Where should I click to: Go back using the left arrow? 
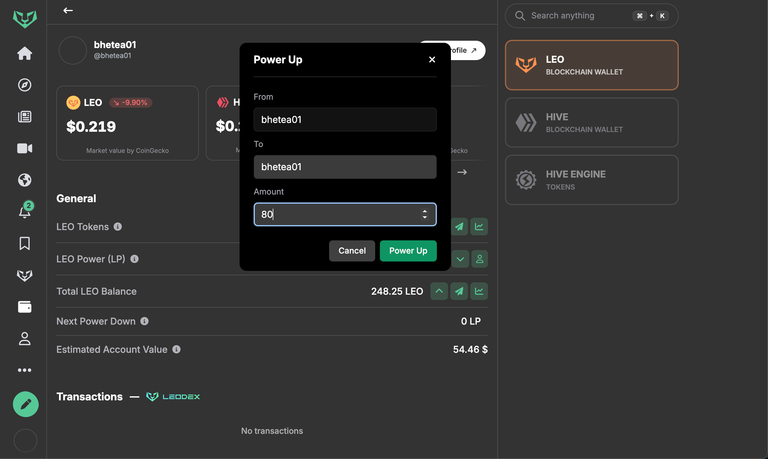(x=68, y=10)
